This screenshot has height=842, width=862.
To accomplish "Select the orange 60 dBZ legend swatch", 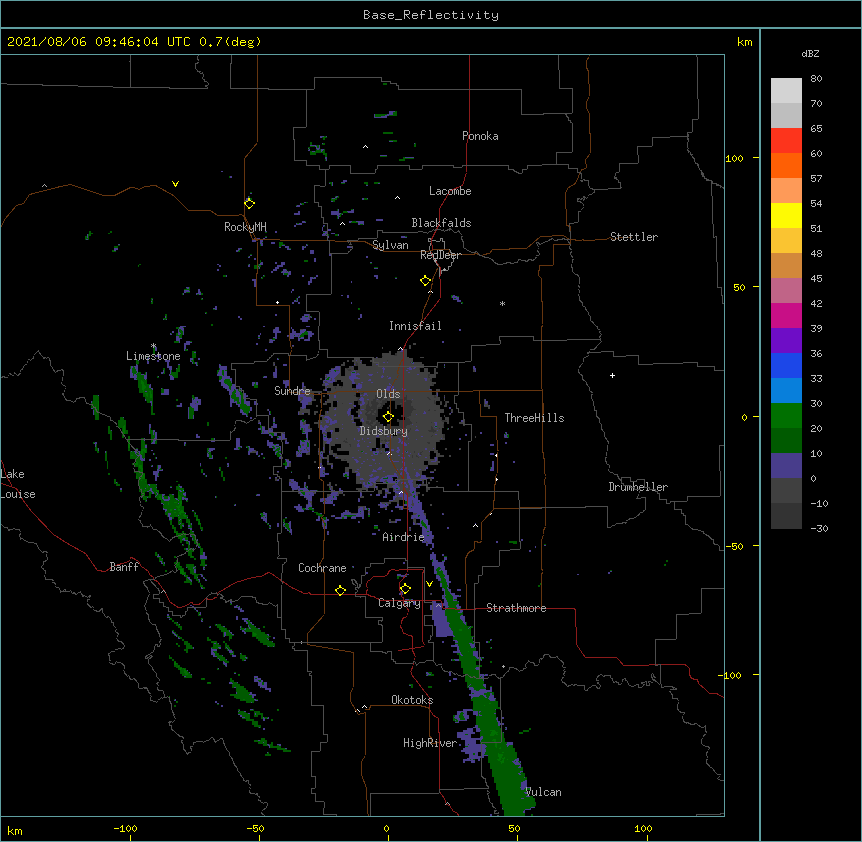I will click(786, 165).
